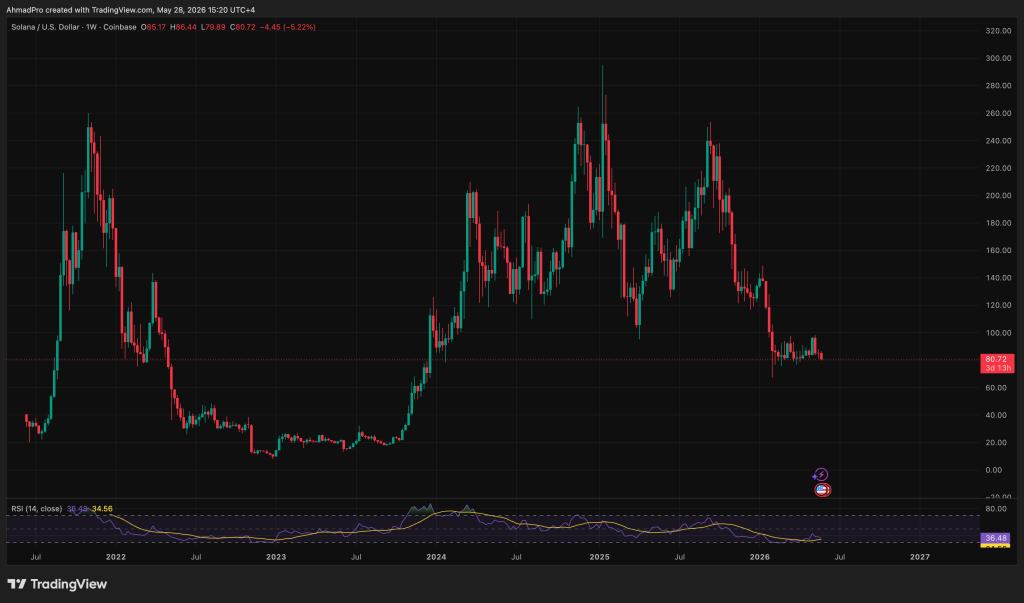Click the 0.00 price axis label

point(993,470)
